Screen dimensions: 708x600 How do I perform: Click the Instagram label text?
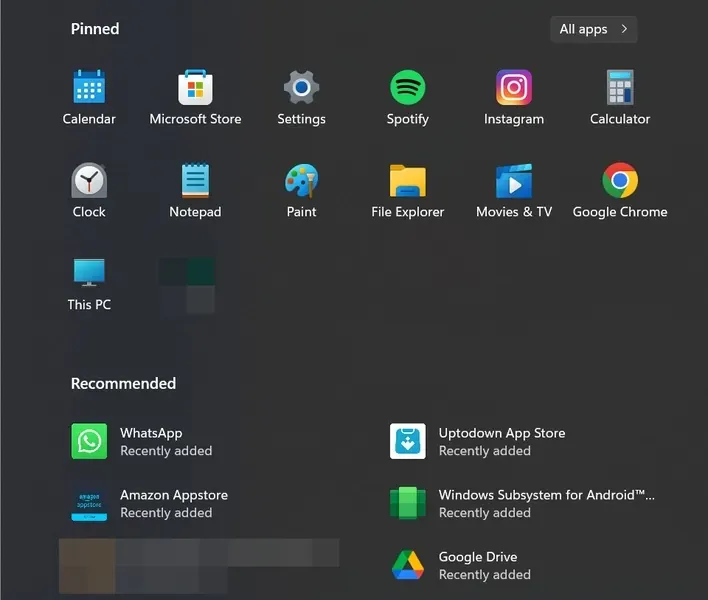tap(514, 119)
